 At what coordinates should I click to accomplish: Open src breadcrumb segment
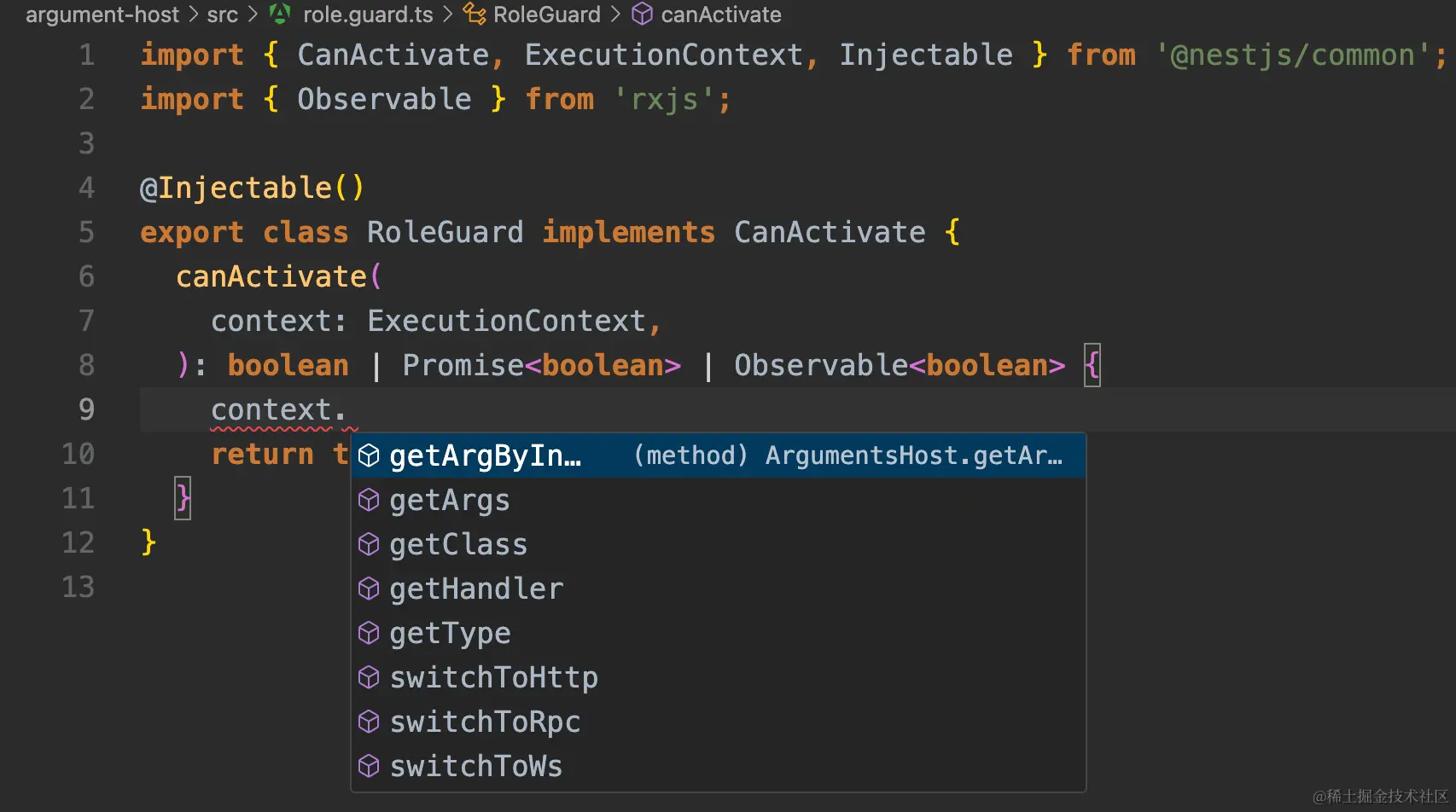(x=223, y=14)
